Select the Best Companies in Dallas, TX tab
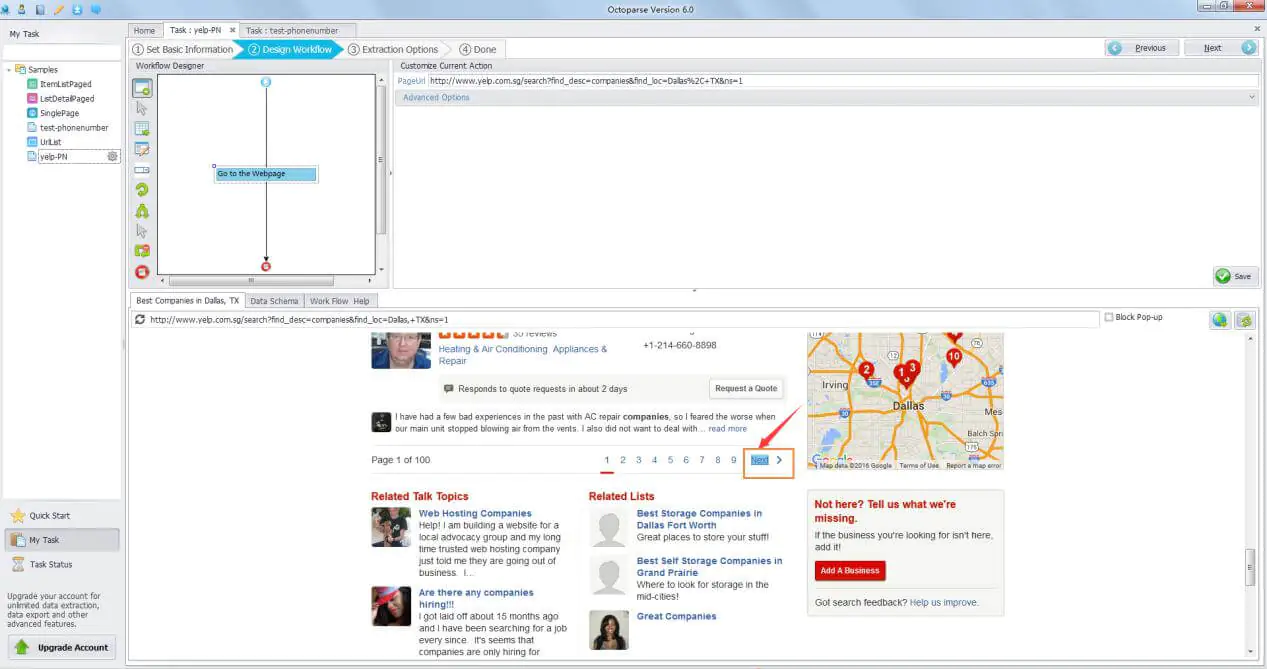Screen dimensions: 1267x669 (x=188, y=301)
